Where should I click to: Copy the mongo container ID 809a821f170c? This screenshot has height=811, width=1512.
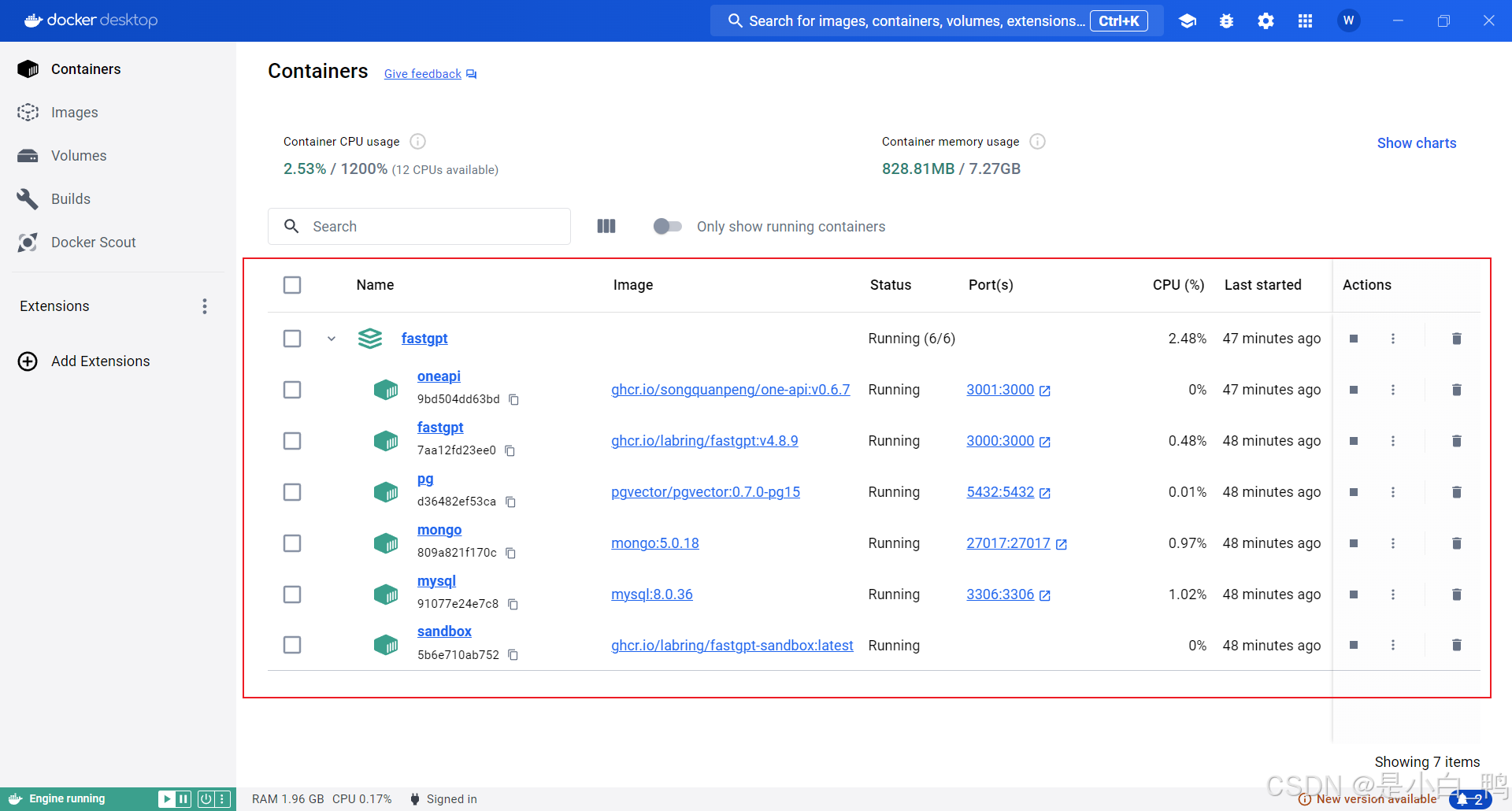510,554
